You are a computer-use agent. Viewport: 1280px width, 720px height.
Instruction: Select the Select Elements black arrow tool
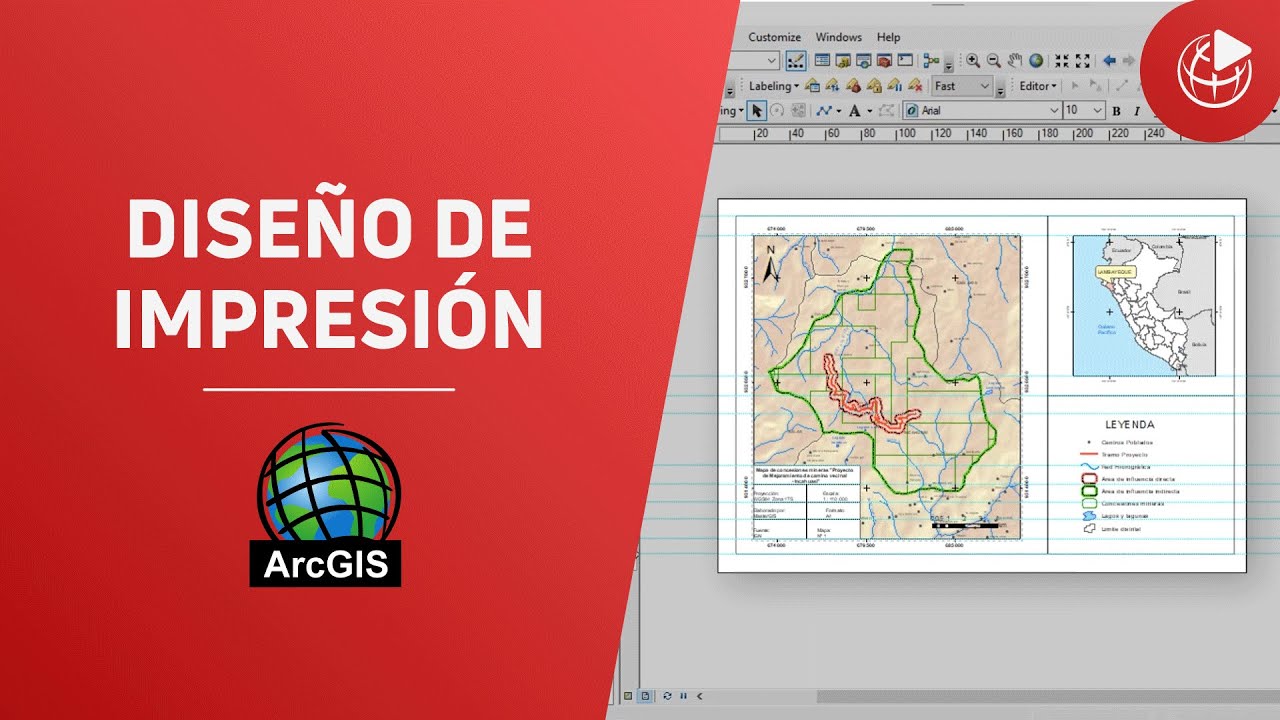tap(757, 111)
